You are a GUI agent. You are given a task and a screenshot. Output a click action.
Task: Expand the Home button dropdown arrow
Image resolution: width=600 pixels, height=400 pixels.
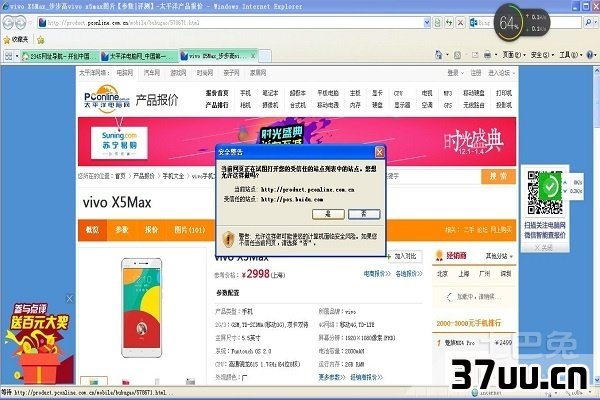(447, 55)
